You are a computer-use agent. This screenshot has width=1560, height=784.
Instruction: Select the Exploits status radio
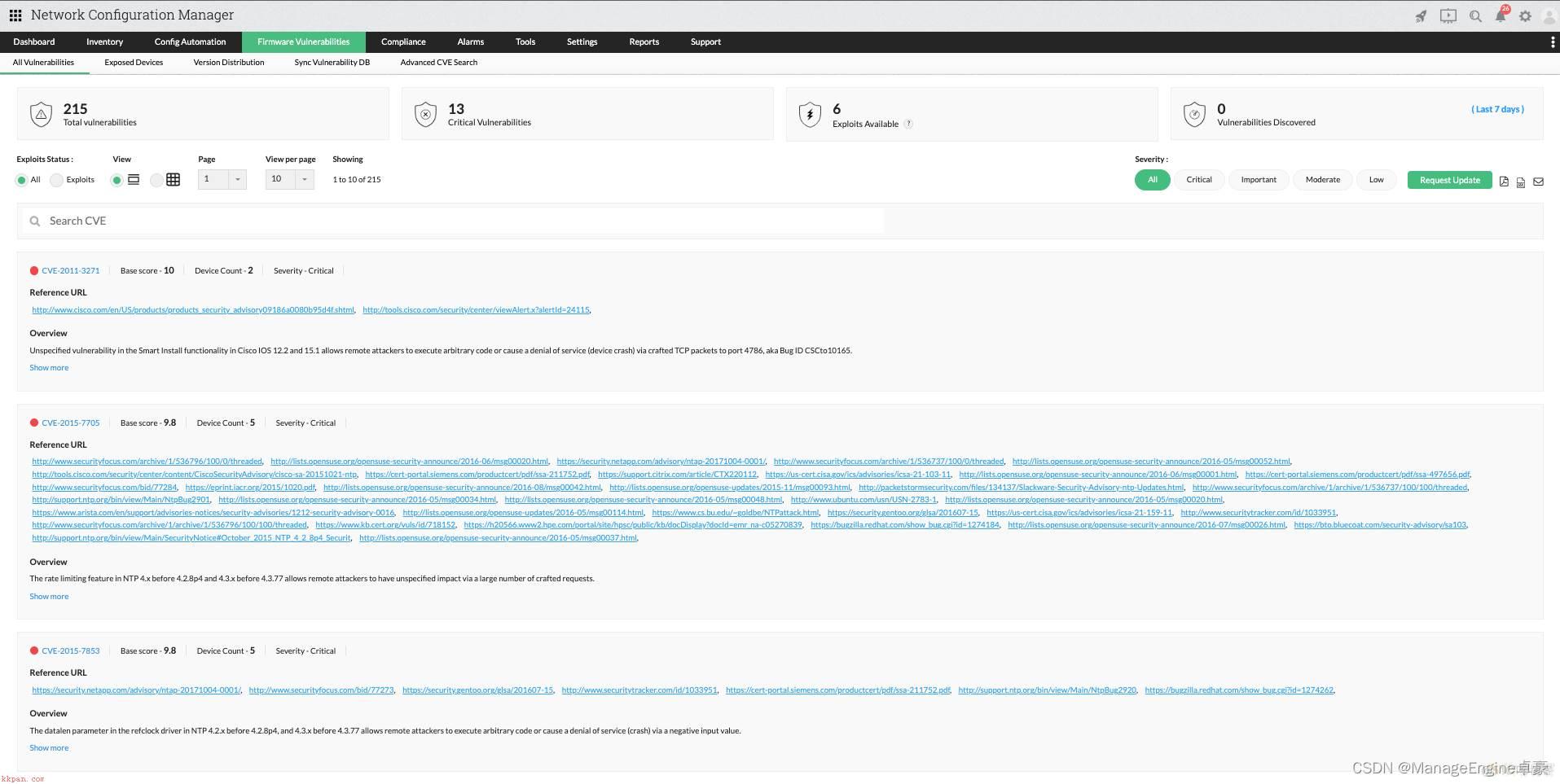click(56, 180)
